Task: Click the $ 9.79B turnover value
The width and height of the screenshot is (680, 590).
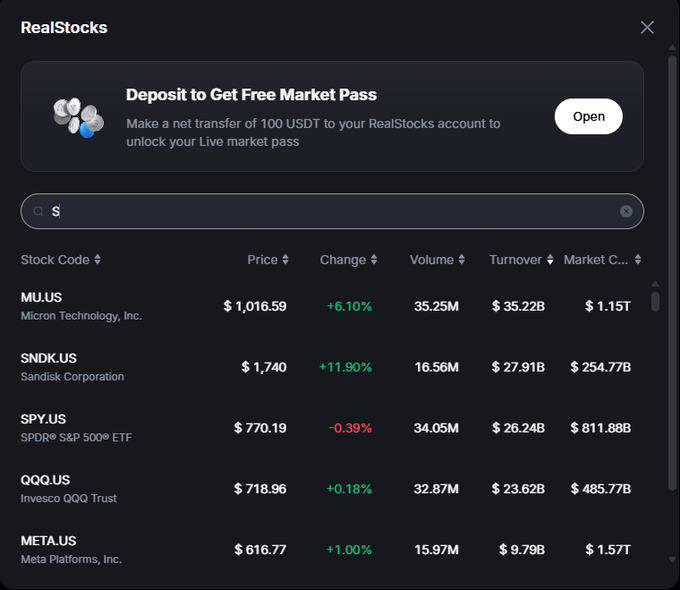Action: click(x=522, y=550)
